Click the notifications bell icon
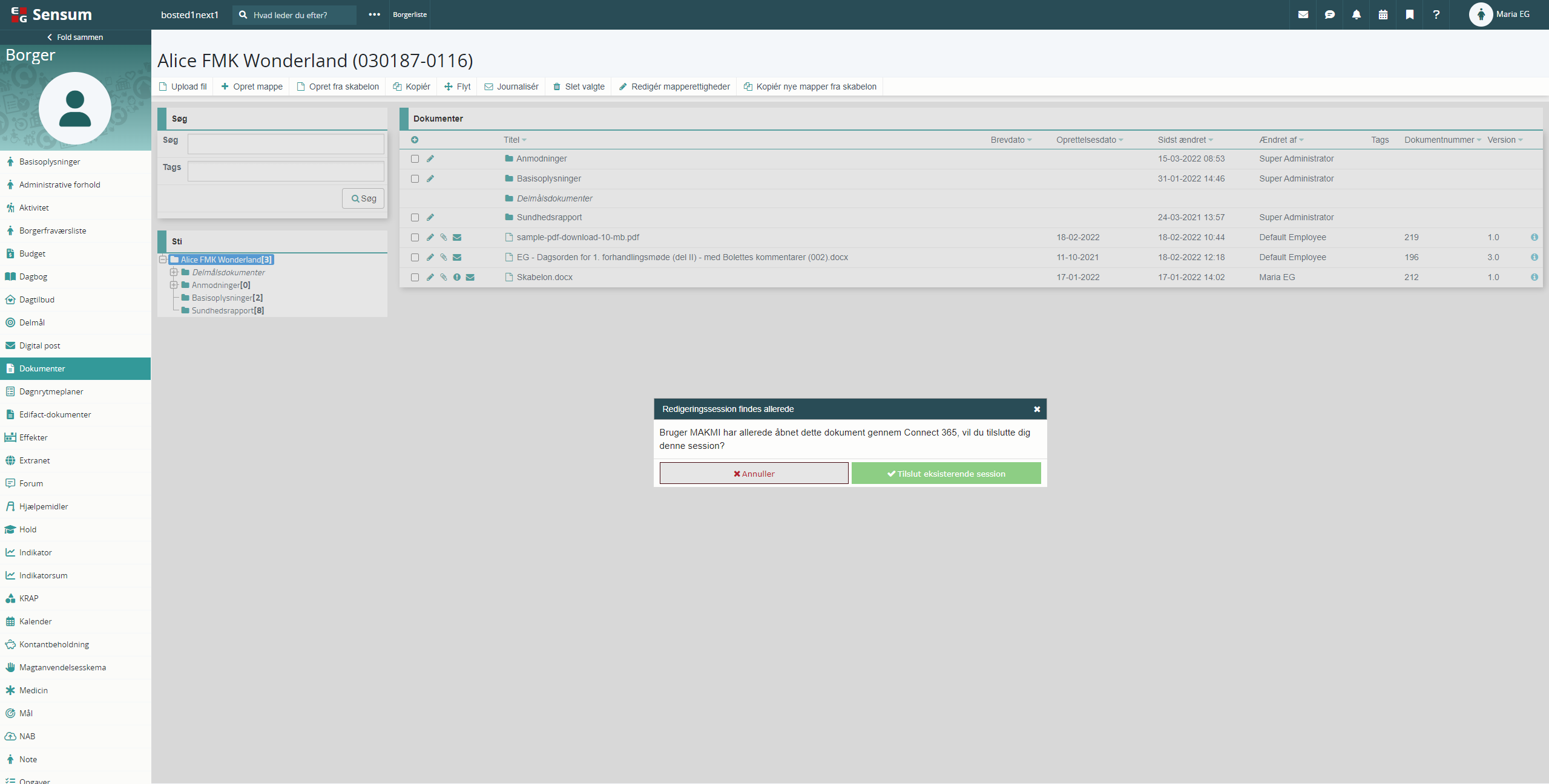 coord(1357,15)
